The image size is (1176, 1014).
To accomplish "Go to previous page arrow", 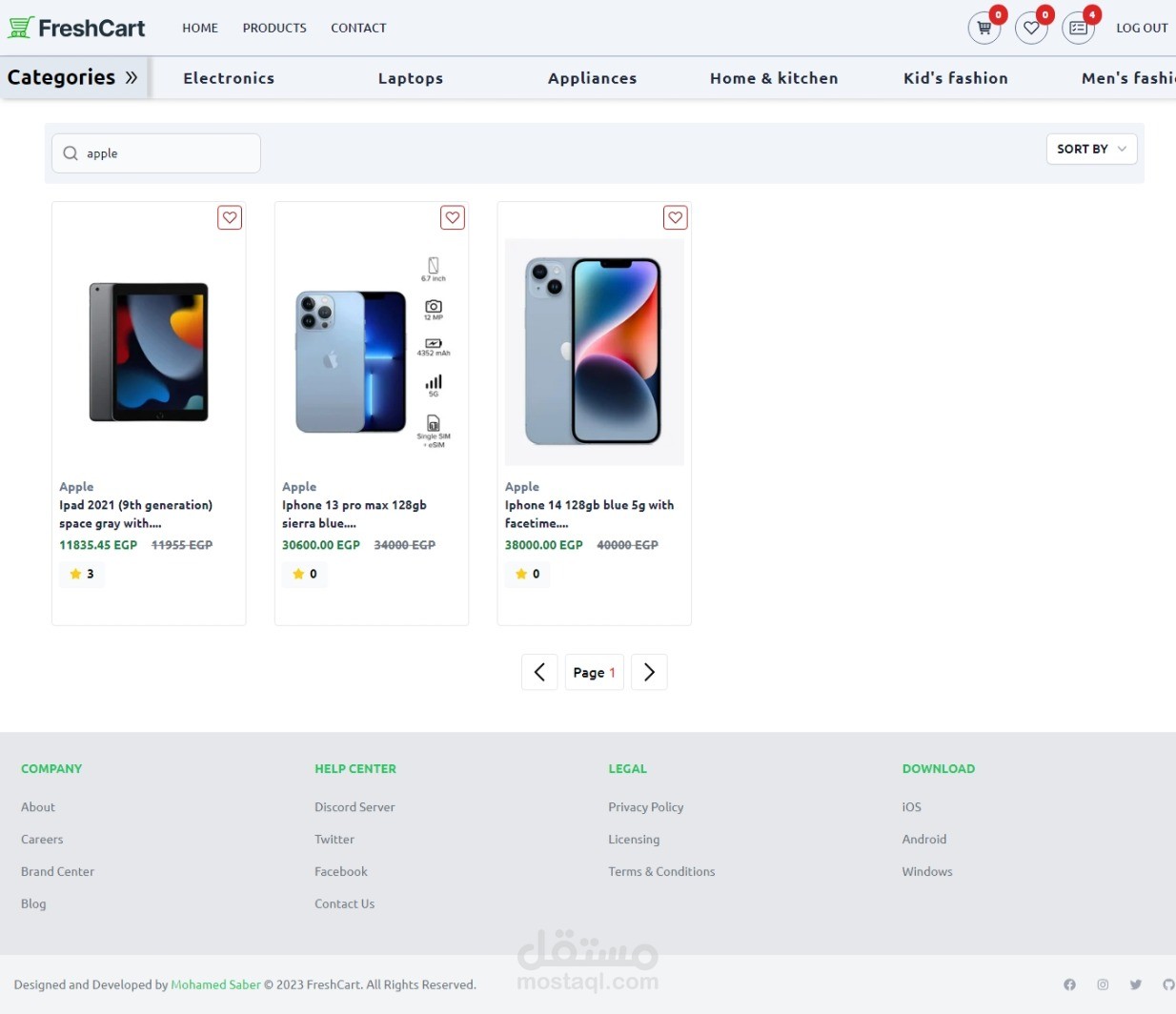I will coord(539,672).
